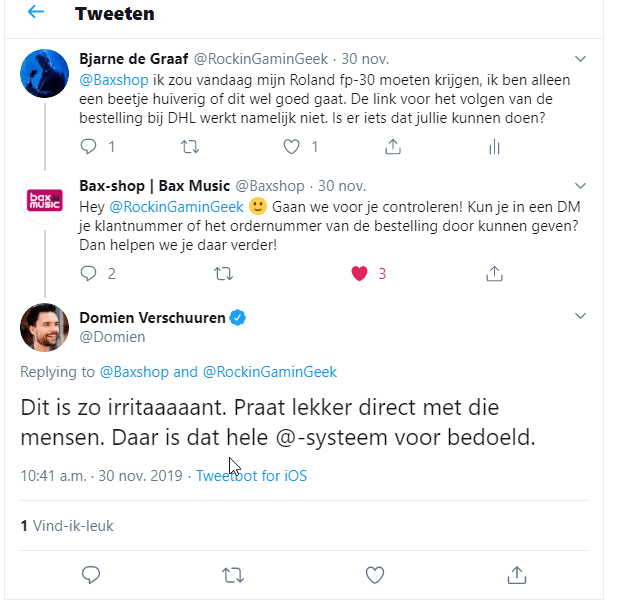Expand the Bax-shop tweet options chevron
The height and width of the screenshot is (600, 621).
click(x=581, y=187)
